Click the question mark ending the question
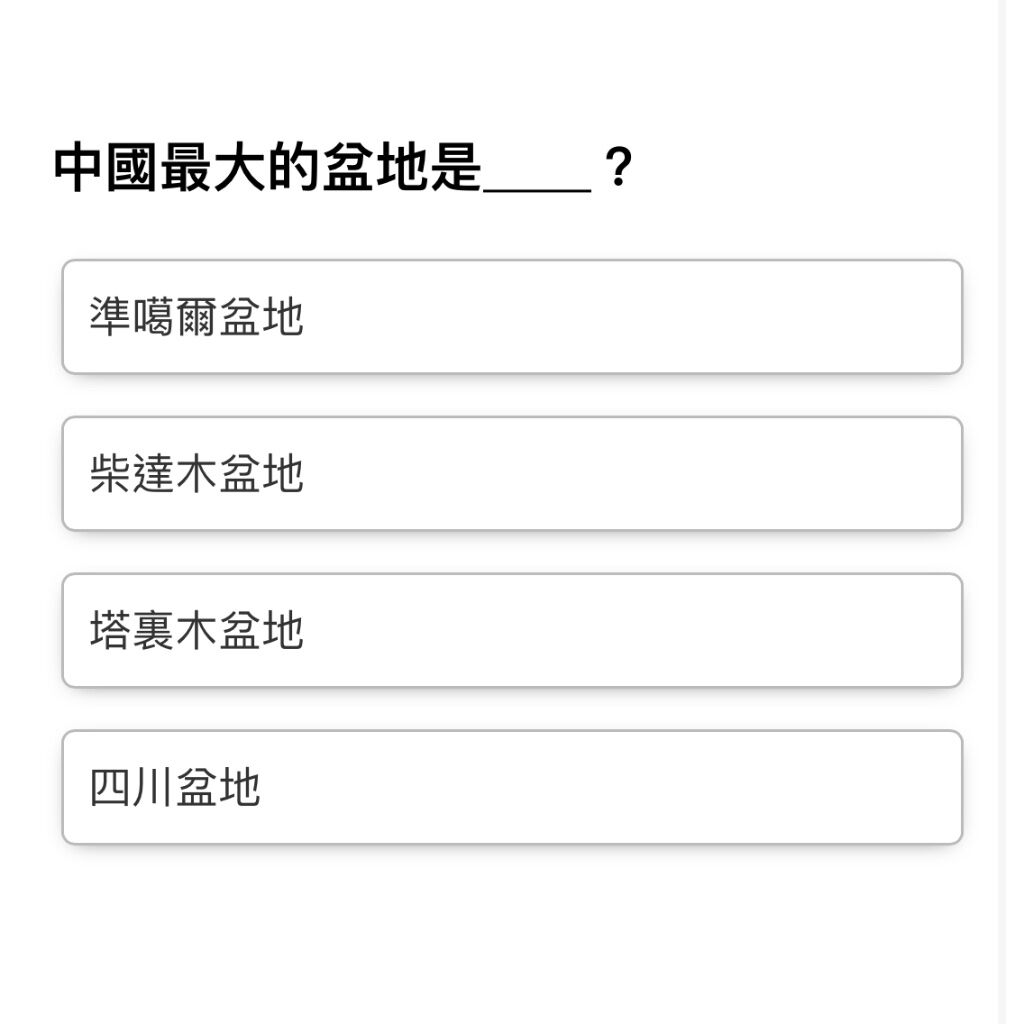This screenshot has width=1015, height=1024. (619, 167)
